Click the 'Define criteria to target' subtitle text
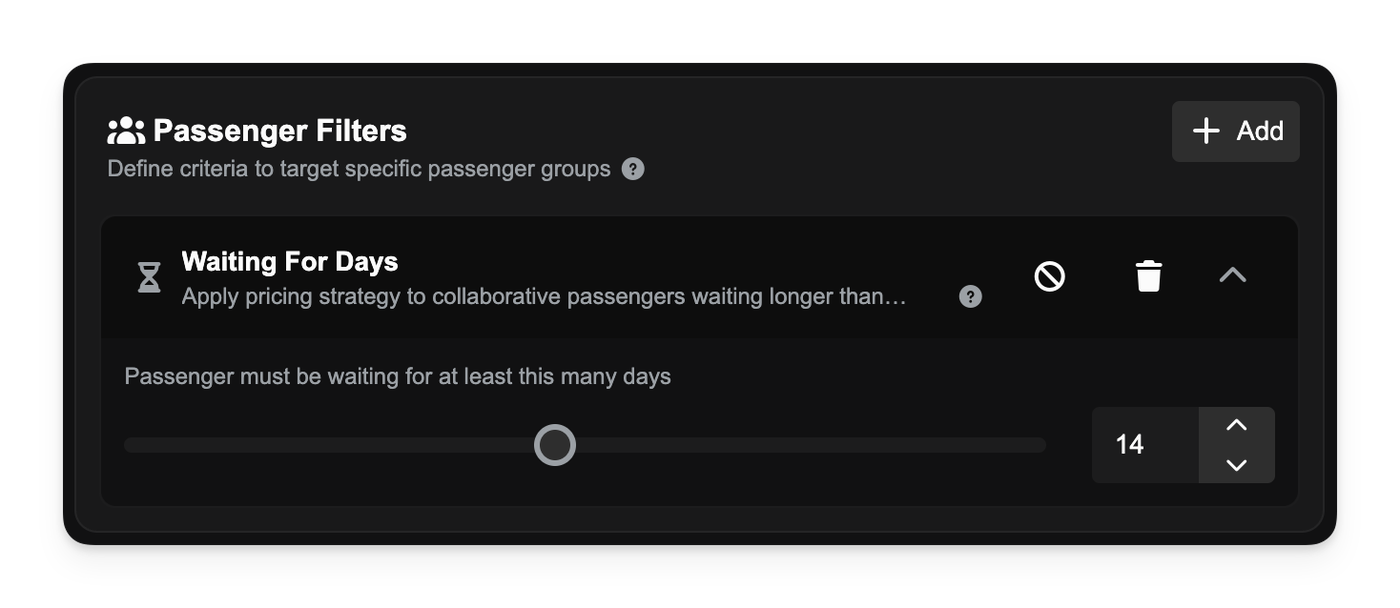 (358, 169)
